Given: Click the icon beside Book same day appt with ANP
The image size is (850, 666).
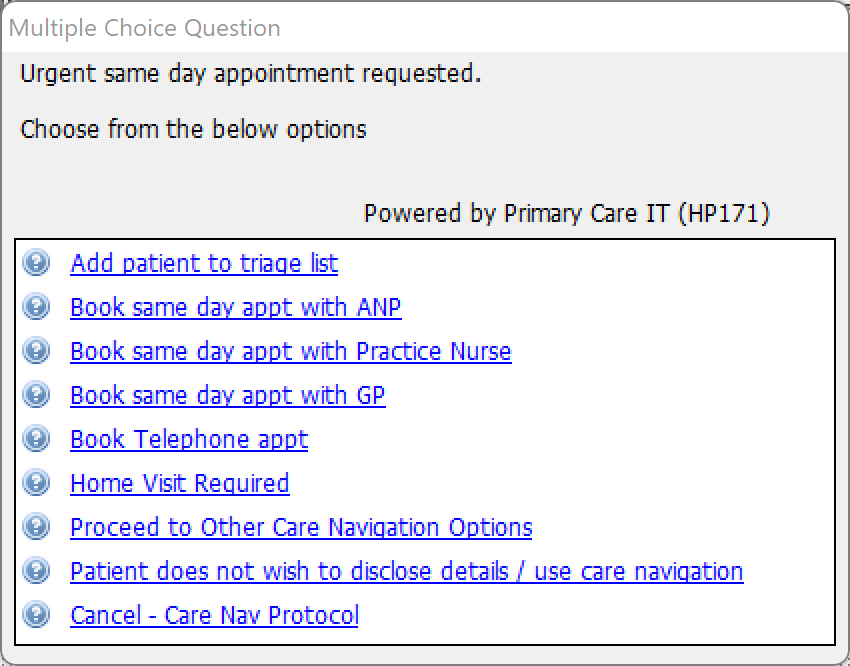Looking at the screenshot, I should pos(36,307).
